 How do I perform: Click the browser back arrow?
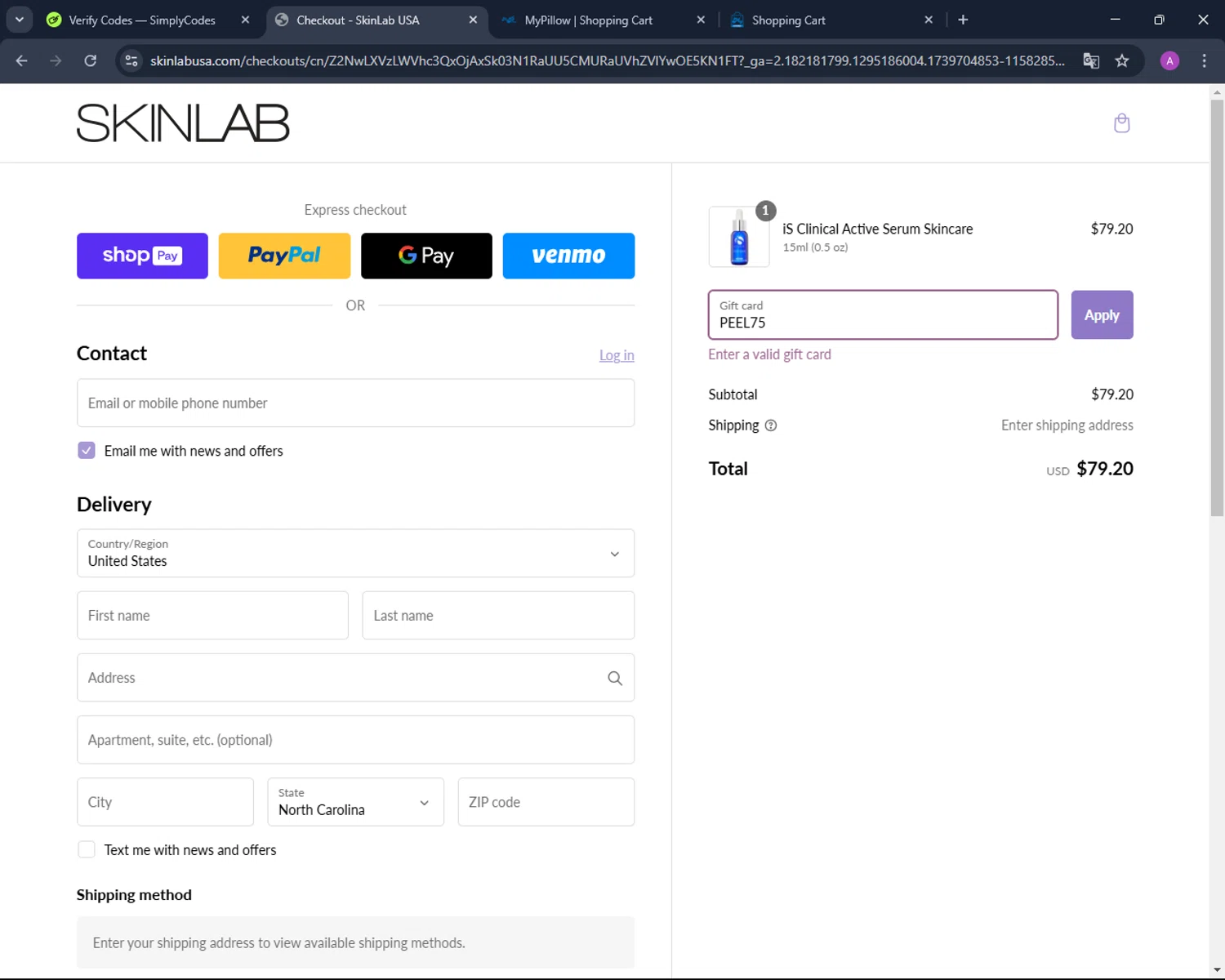[22, 60]
